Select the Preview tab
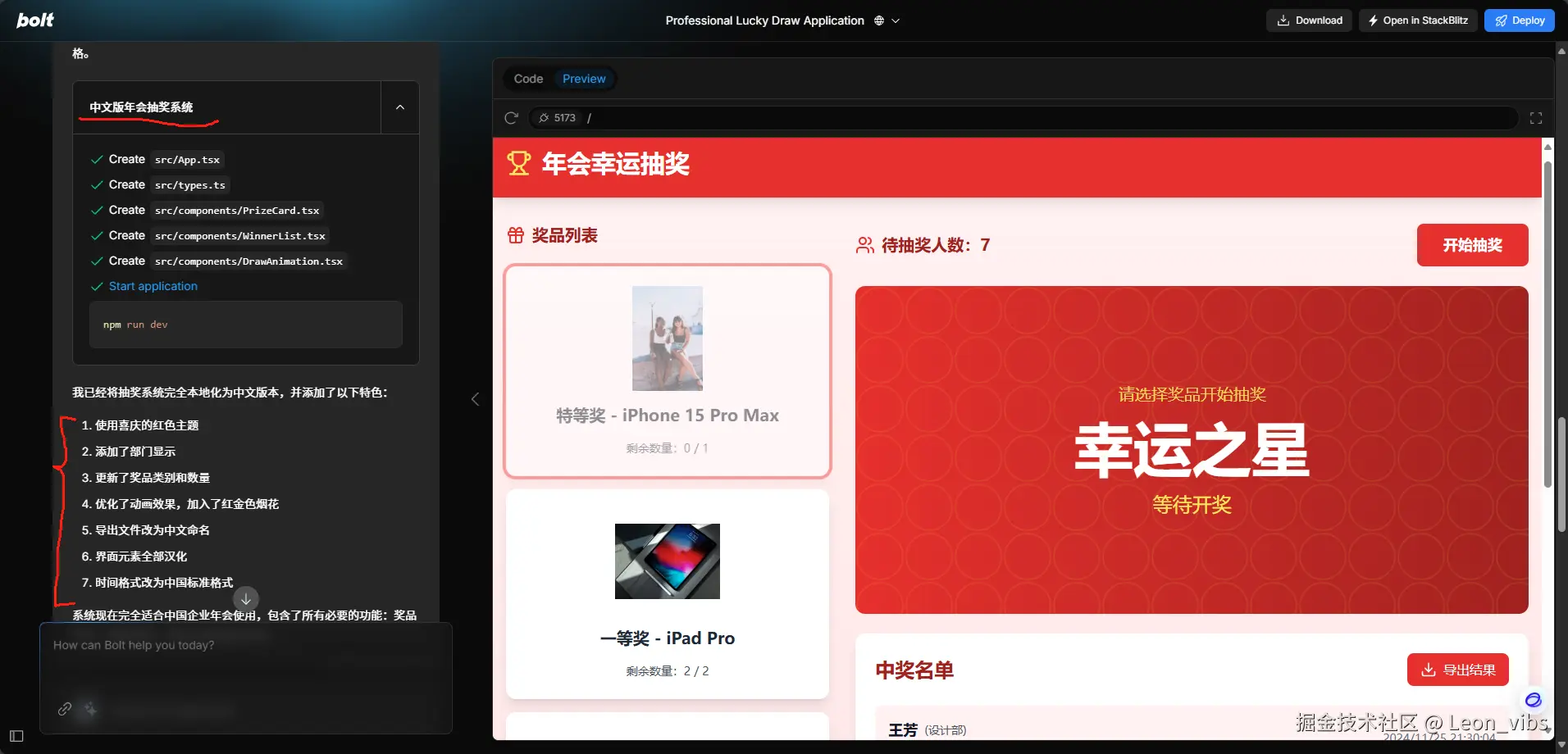Screen dimensions: 1568x754 point(584,78)
